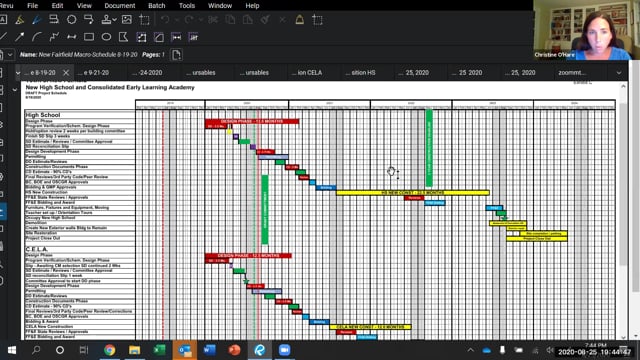The width and height of the screenshot is (640, 360).
Task: Switch to the ion CELA tab
Action: [x=307, y=73]
